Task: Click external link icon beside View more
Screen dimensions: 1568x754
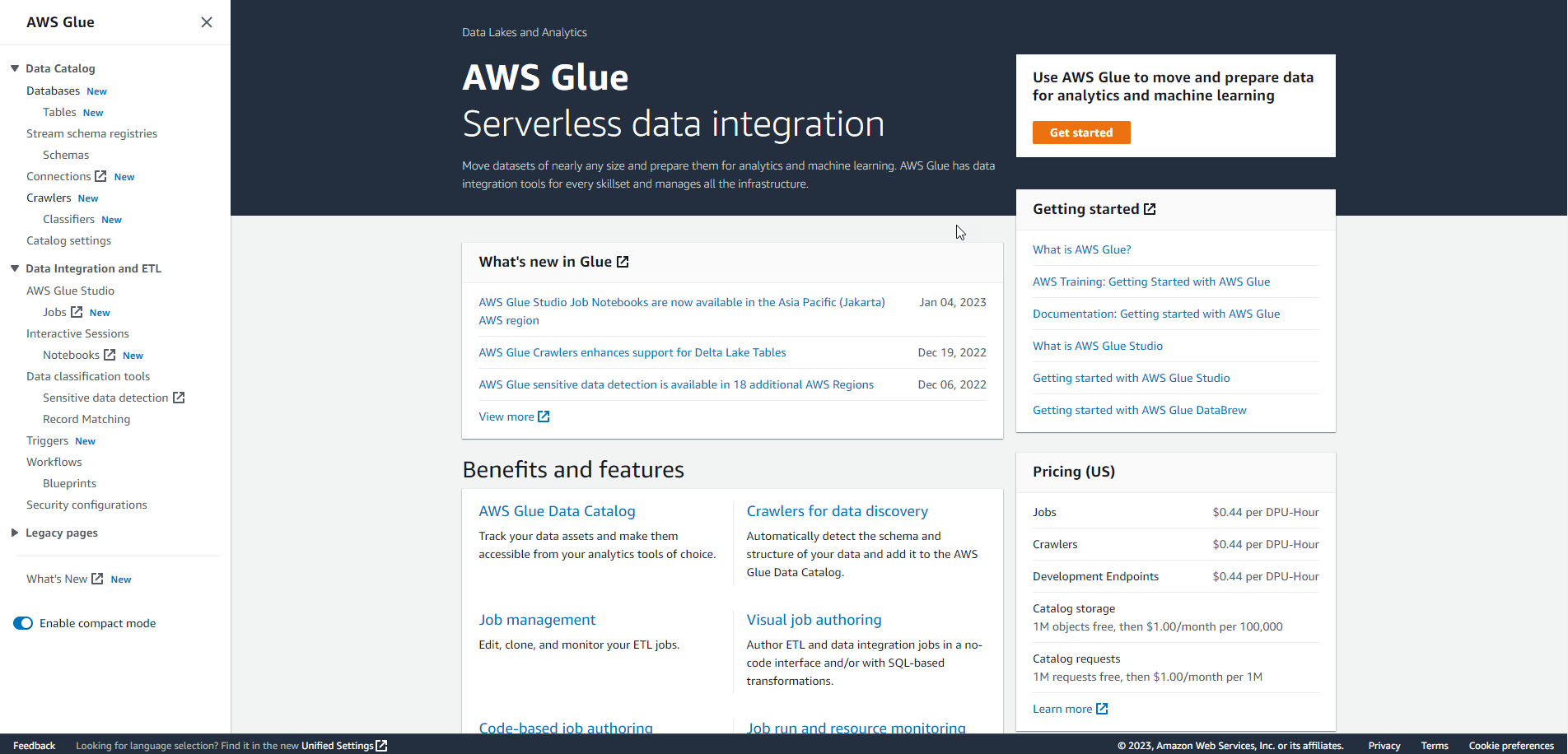Action: (x=544, y=417)
